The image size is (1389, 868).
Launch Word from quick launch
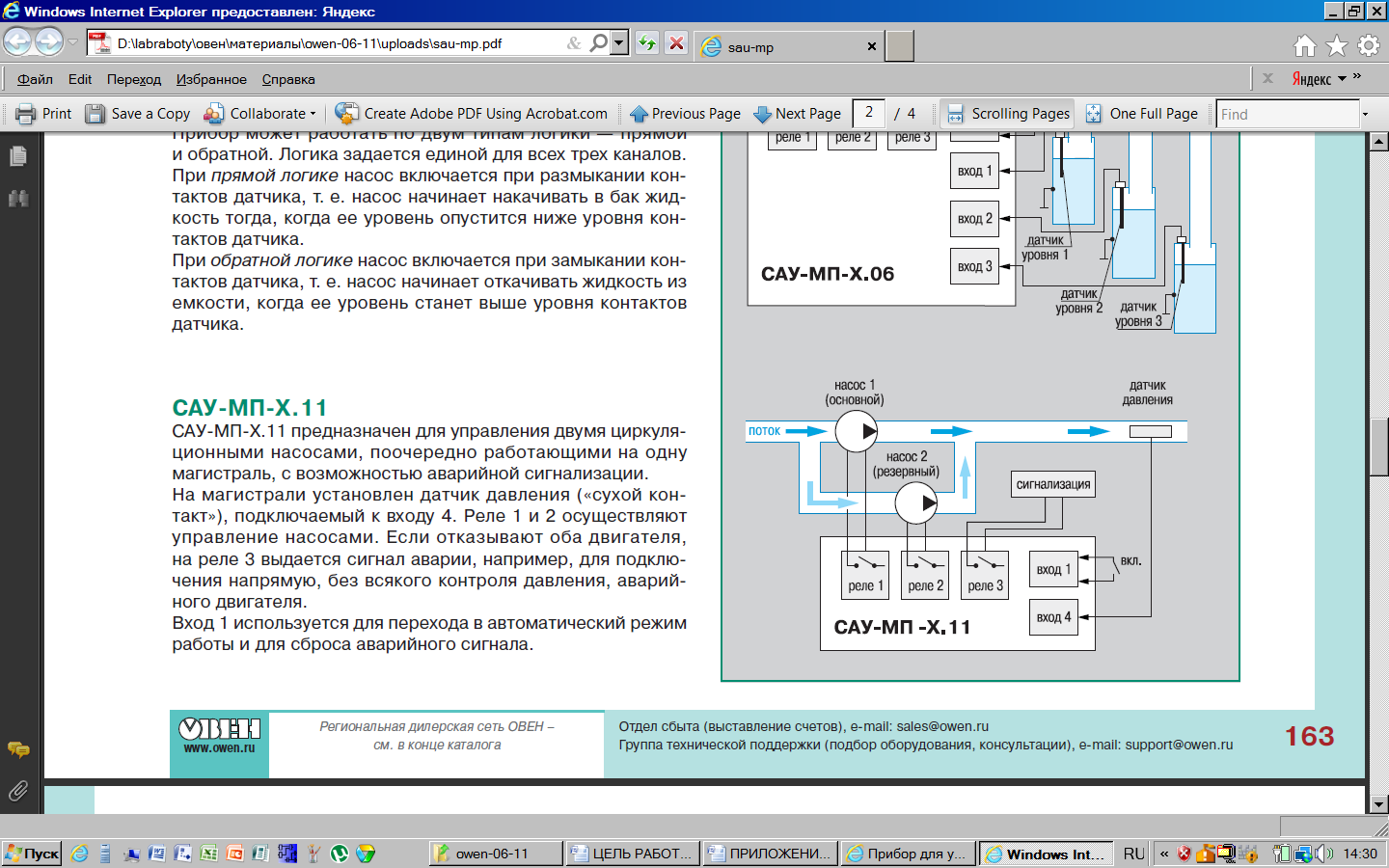pyautogui.click(x=156, y=854)
